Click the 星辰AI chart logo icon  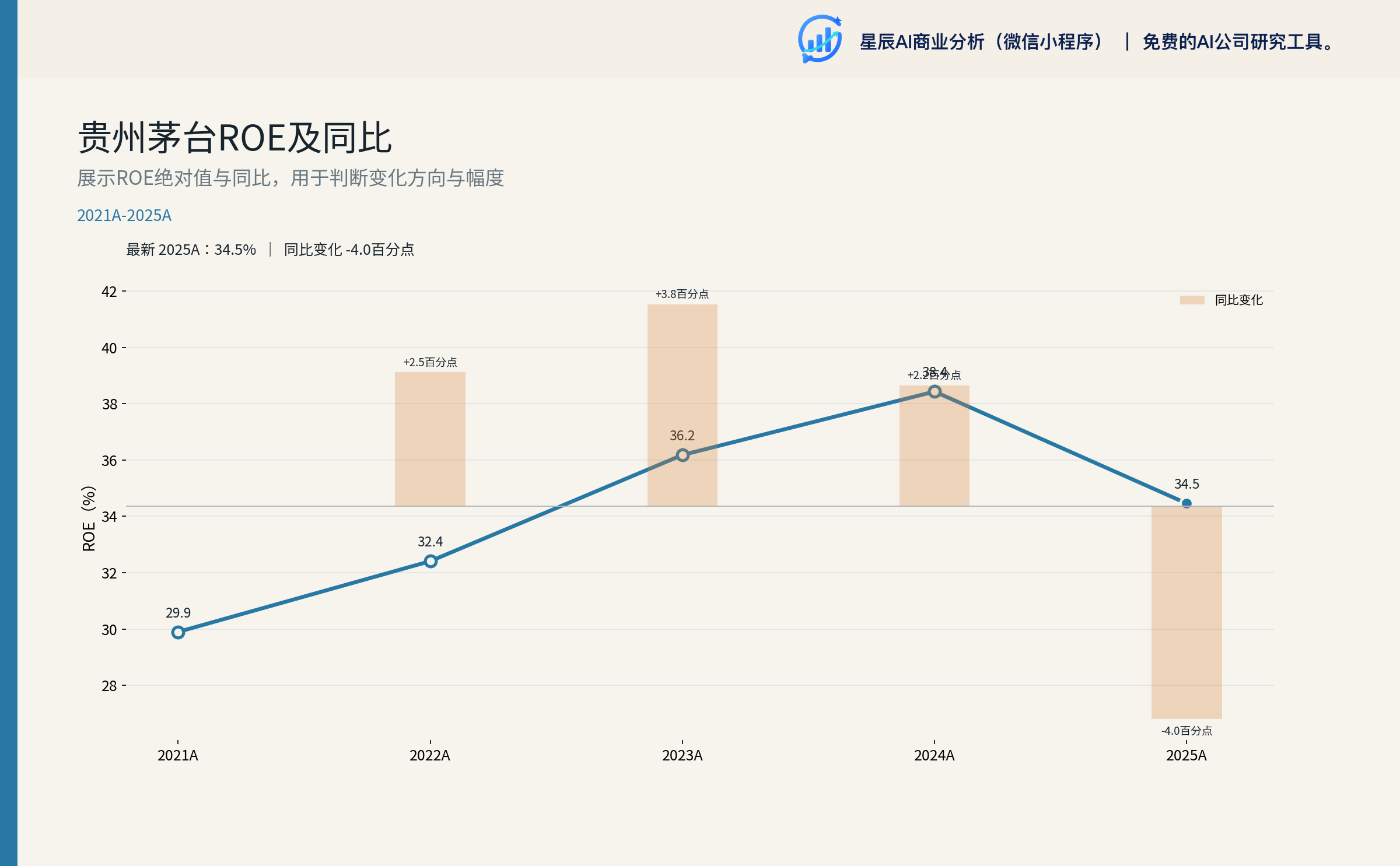click(x=820, y=39)
